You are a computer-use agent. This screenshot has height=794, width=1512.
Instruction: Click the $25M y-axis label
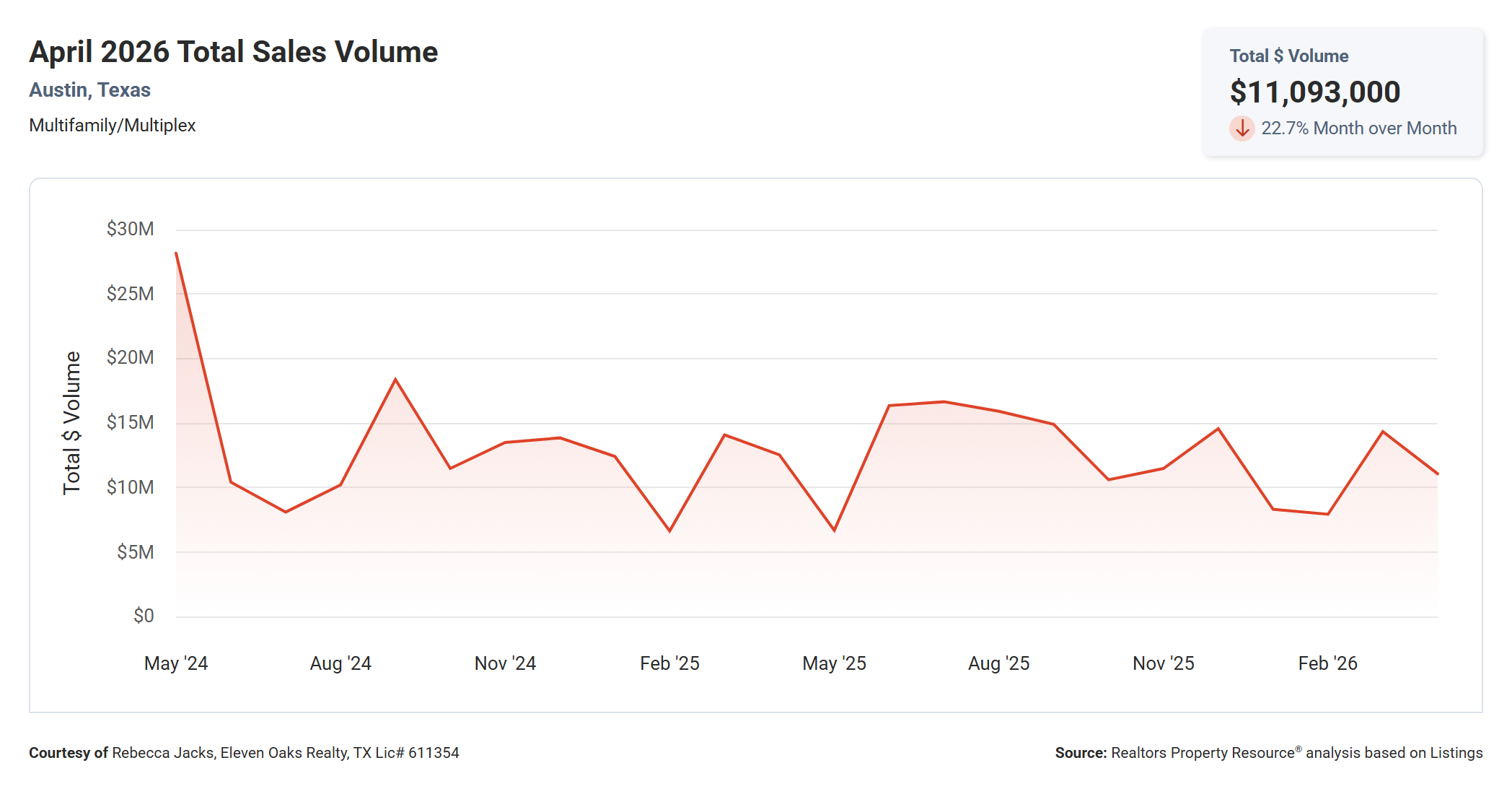point(131,294)
